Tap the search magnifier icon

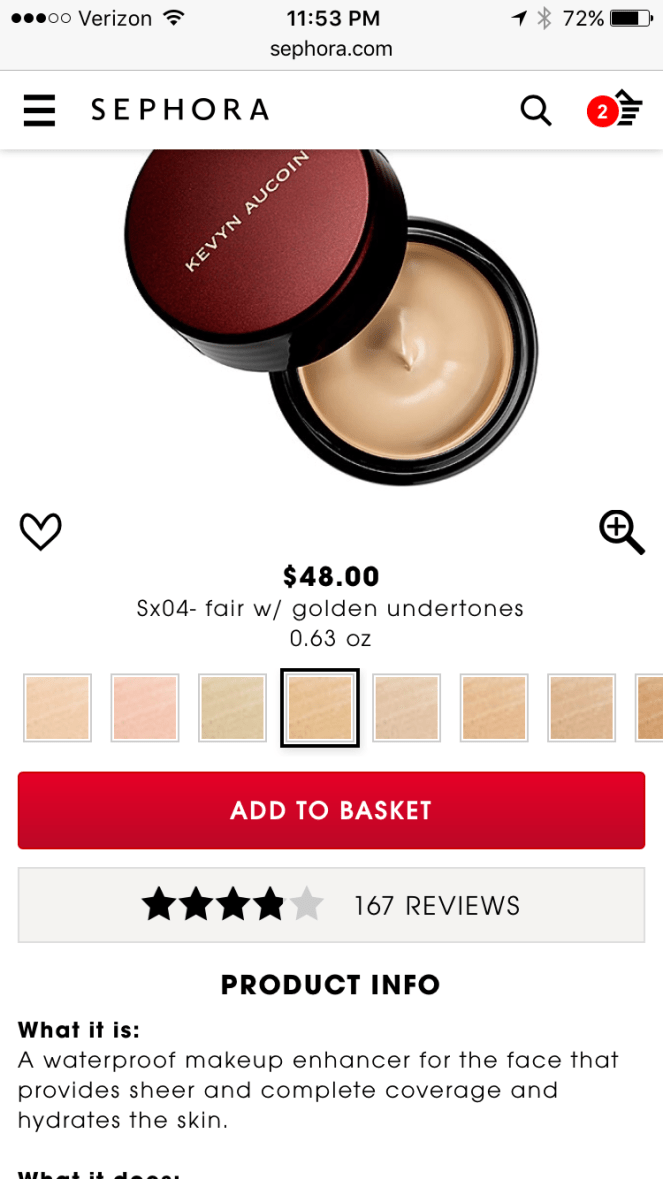point(537,111)
